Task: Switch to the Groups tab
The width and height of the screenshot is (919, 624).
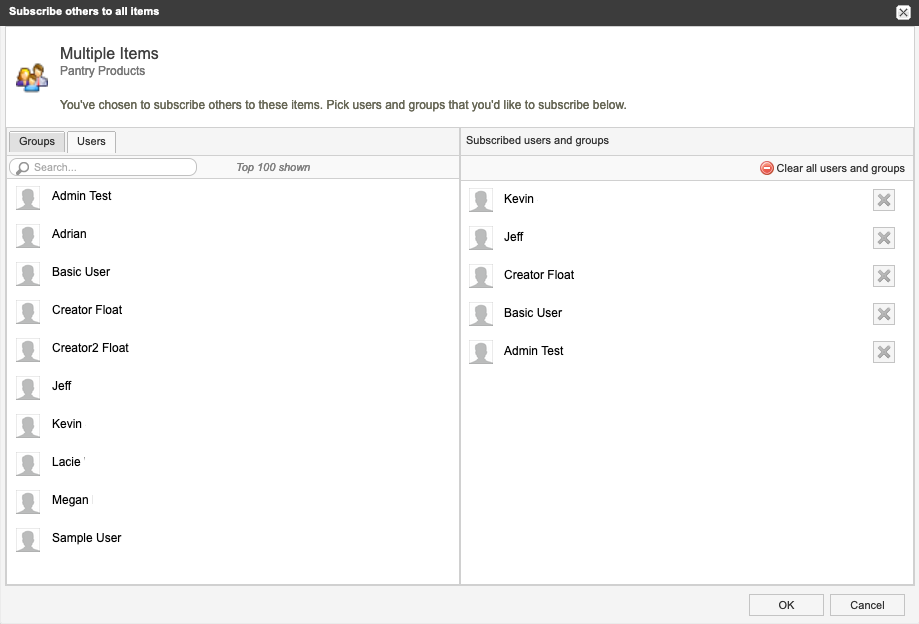Action: [x=37, y=142]
